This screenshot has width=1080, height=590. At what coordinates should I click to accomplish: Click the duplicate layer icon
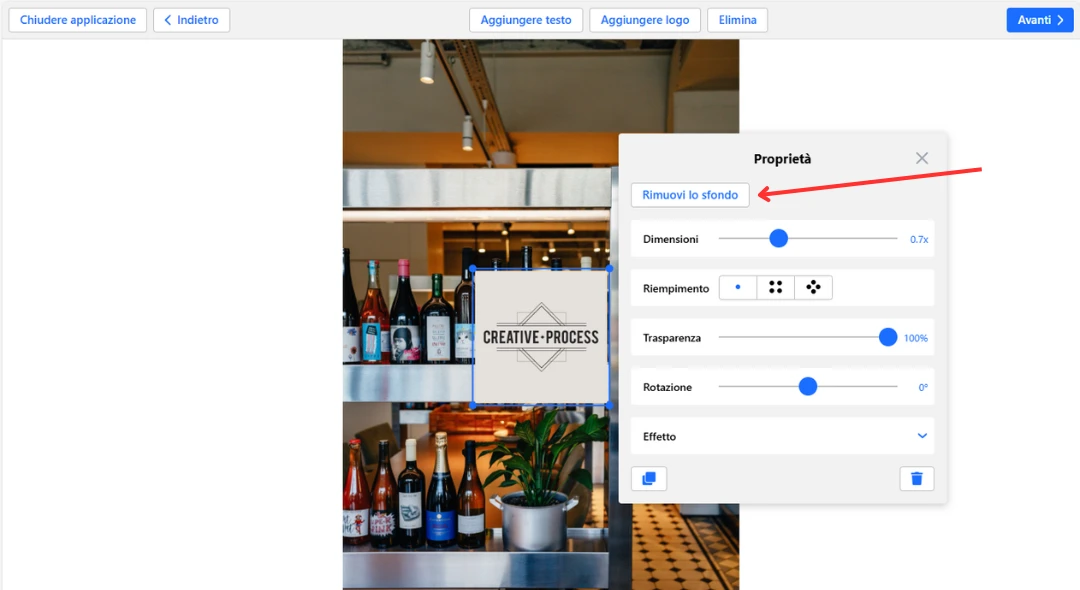tap(648, 479)
